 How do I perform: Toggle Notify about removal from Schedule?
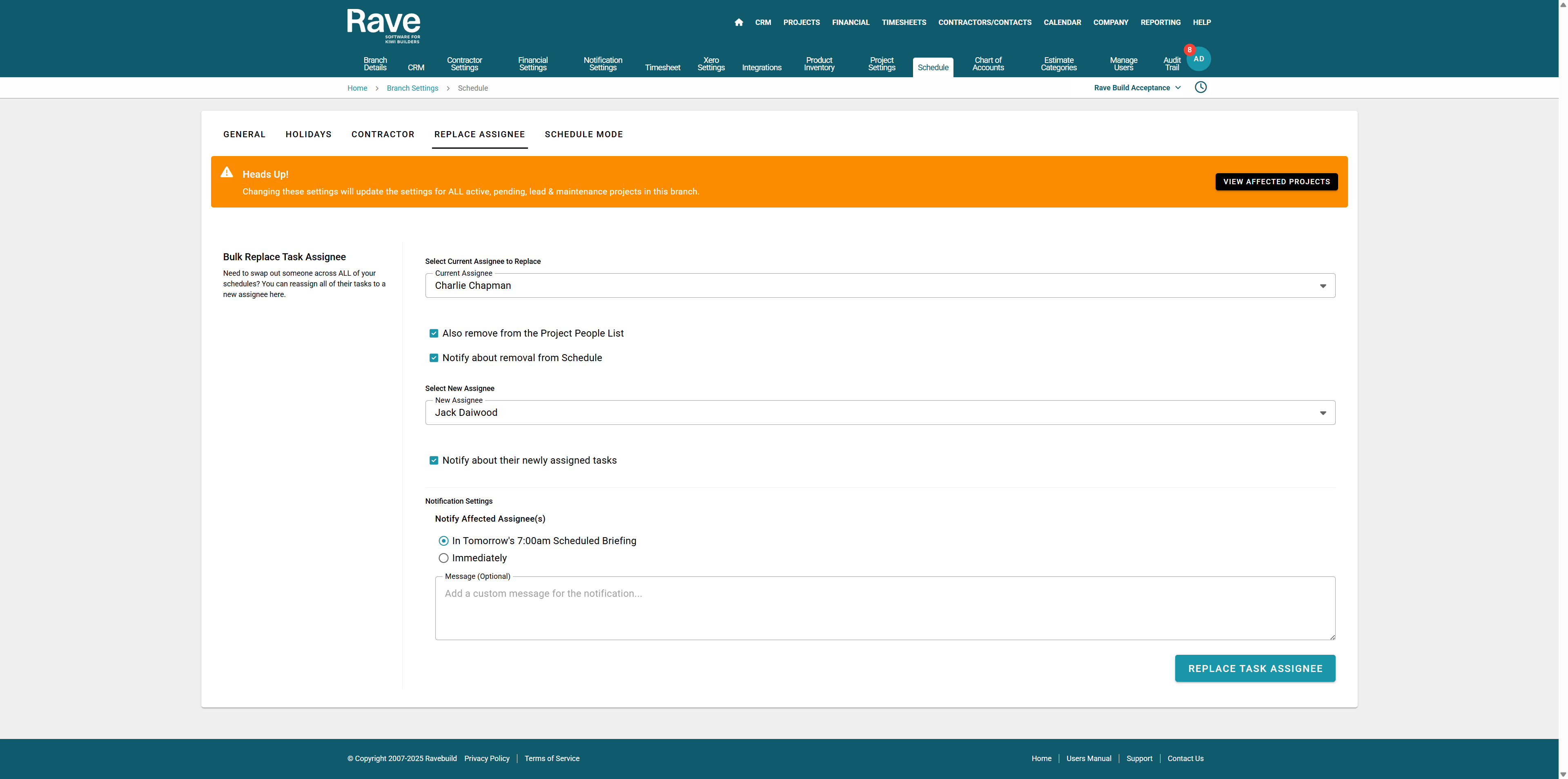pyautogui.click(x=433, y=358)
